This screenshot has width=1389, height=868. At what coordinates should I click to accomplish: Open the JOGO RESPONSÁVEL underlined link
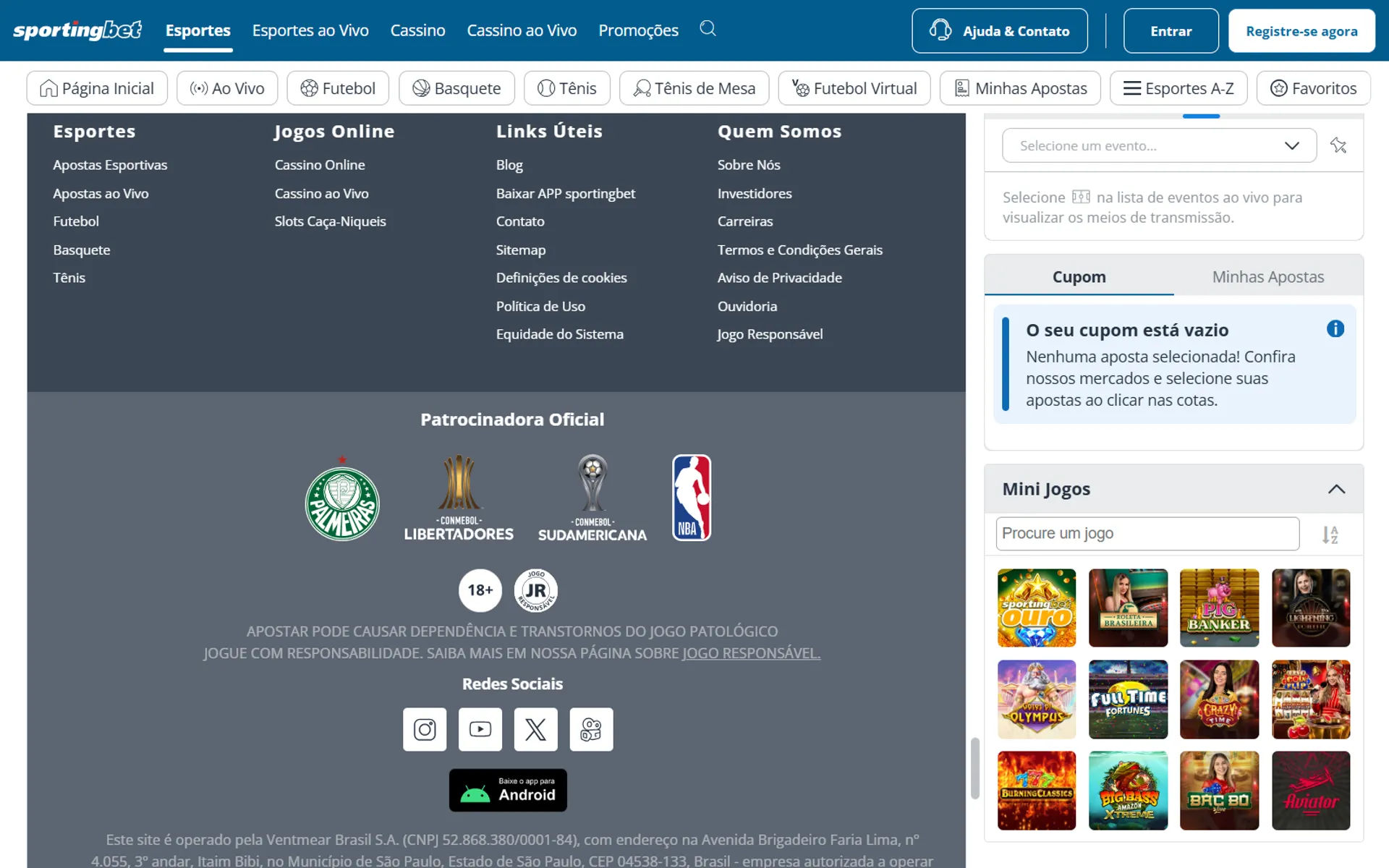pos(751,653)
